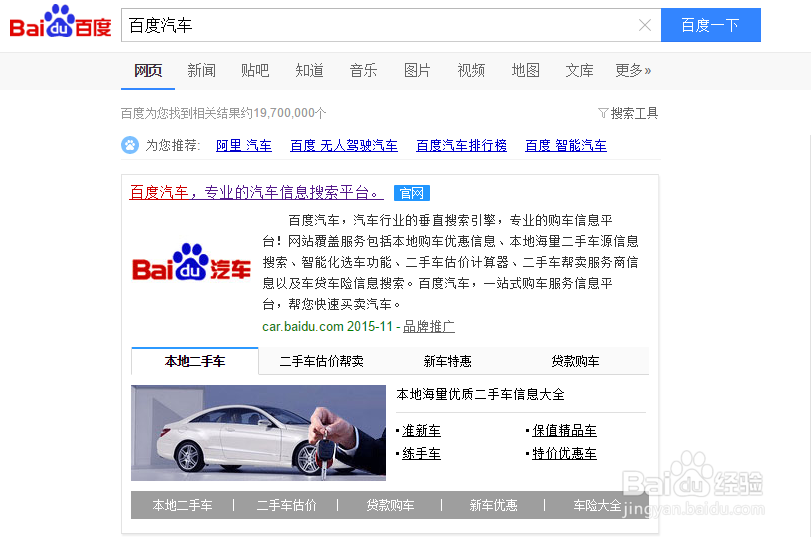Open the 贴吧 tab
The image size is (811, 537).
[x=255, y=70]
